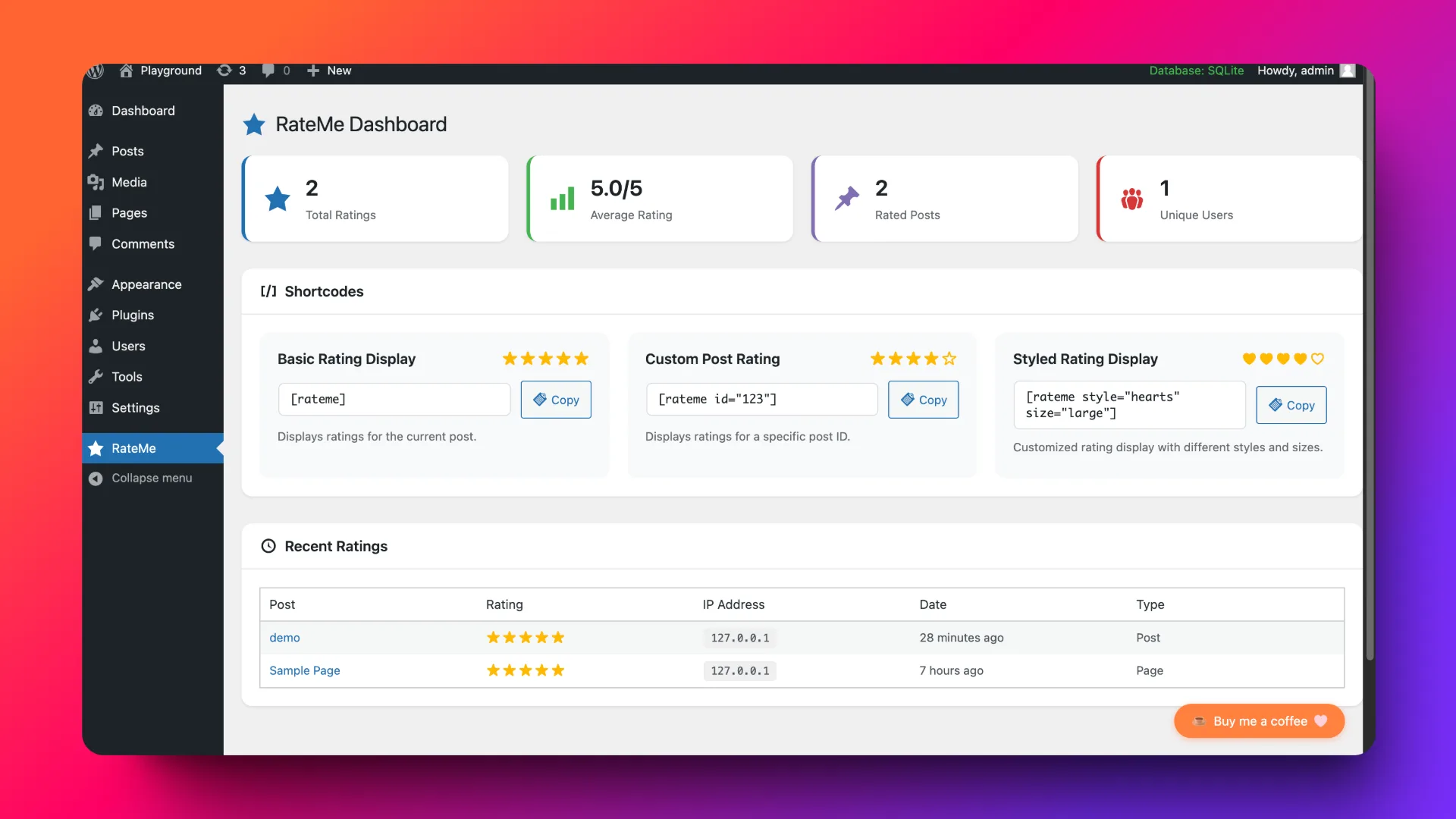Click the Average Rating bar chart icon

tap(562, 199)
